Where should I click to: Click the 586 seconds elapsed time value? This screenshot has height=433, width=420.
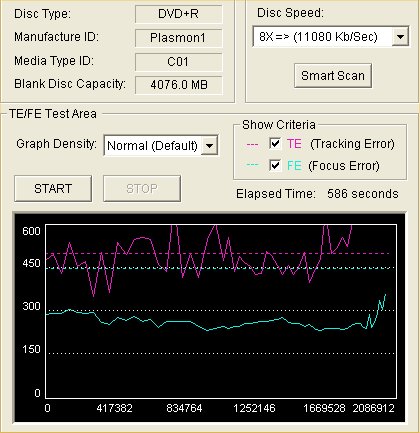(x=363, y=194)
